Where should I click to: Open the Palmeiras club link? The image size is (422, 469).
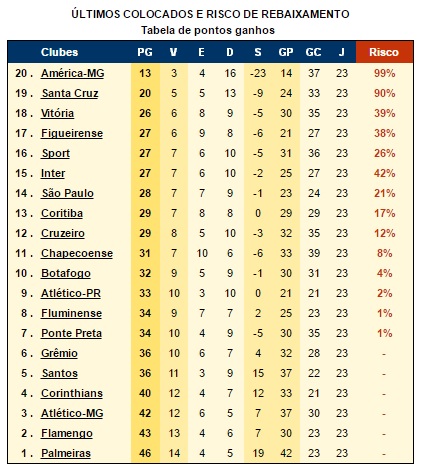pyautogui.click(x=66, y=453)
